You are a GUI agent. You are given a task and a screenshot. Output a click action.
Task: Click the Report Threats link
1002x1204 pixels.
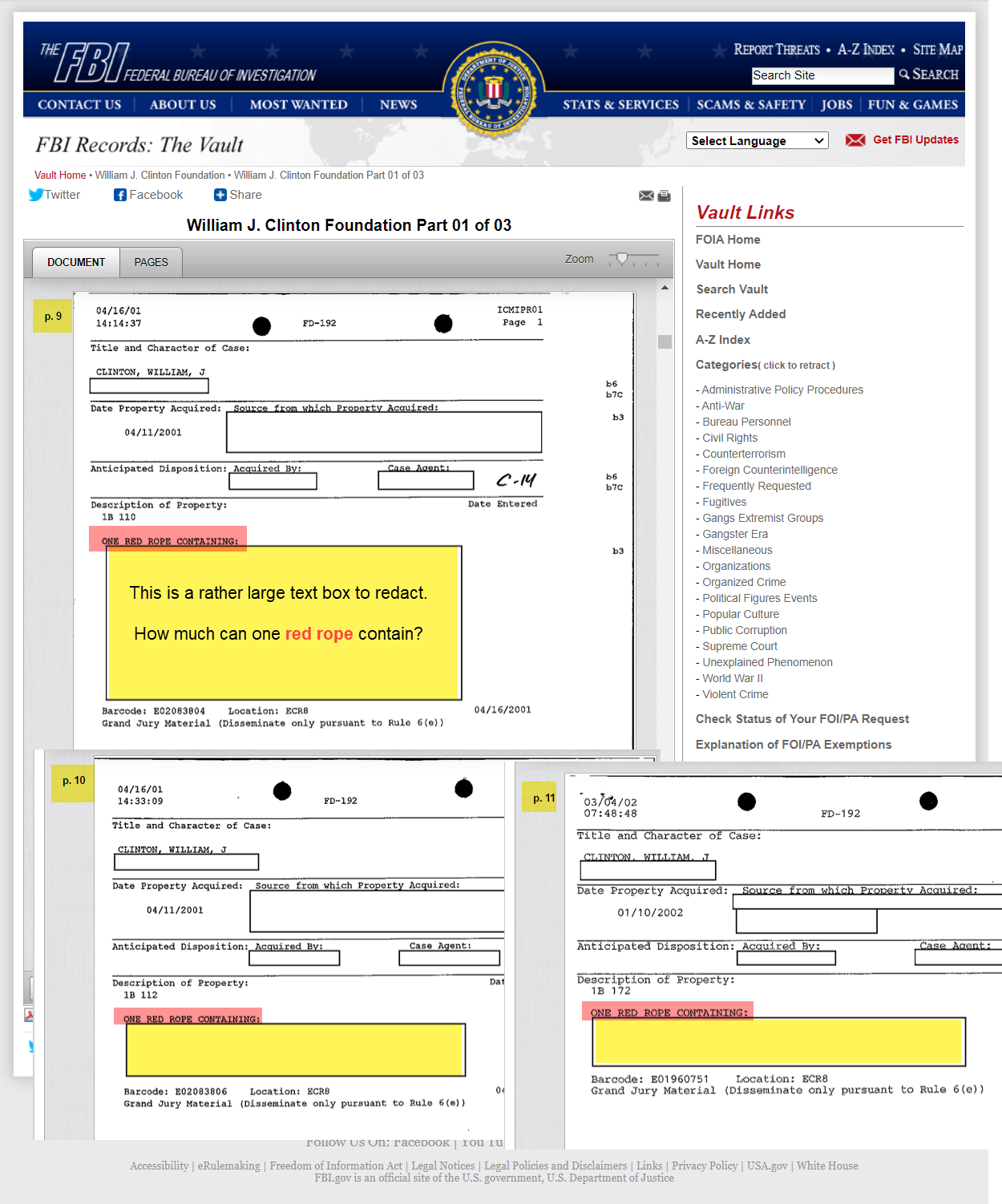tap(777, 50)
